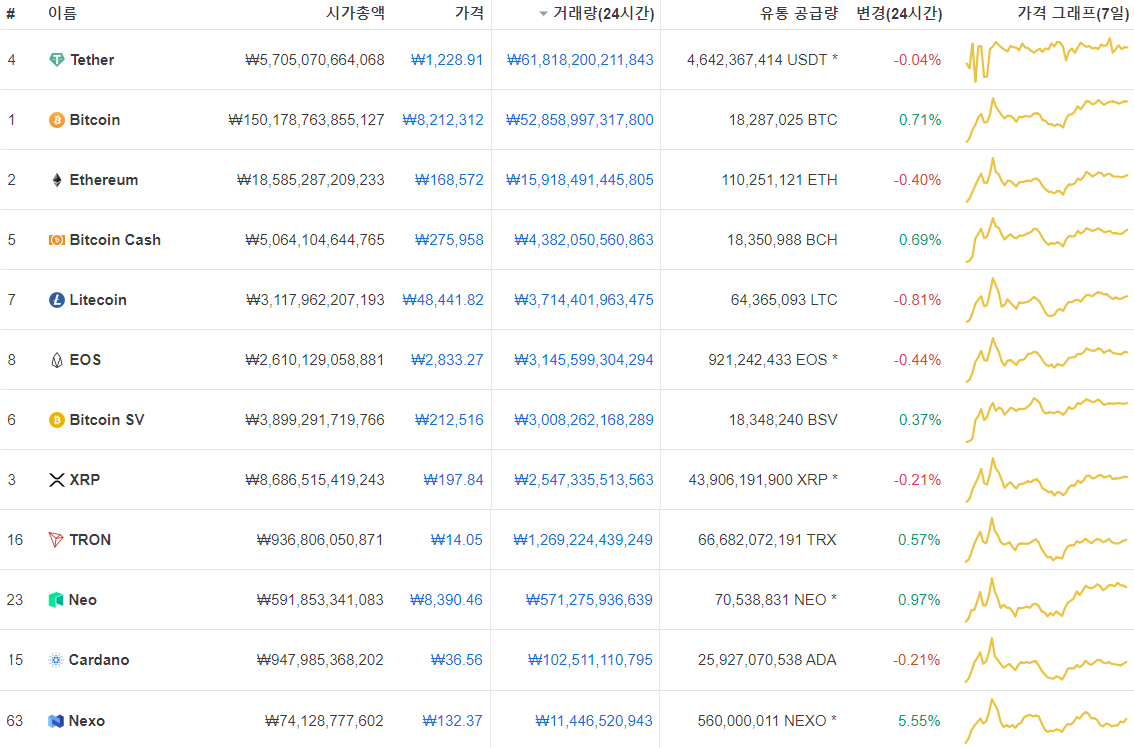This screenshot has height=748, width=1134.
Task: Open the Bitcoin SV name link
Action: tap(107, 420)
